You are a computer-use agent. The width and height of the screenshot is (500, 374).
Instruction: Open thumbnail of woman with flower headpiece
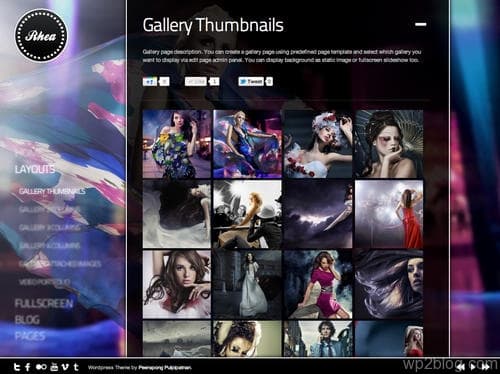click(x=318, y=144)
